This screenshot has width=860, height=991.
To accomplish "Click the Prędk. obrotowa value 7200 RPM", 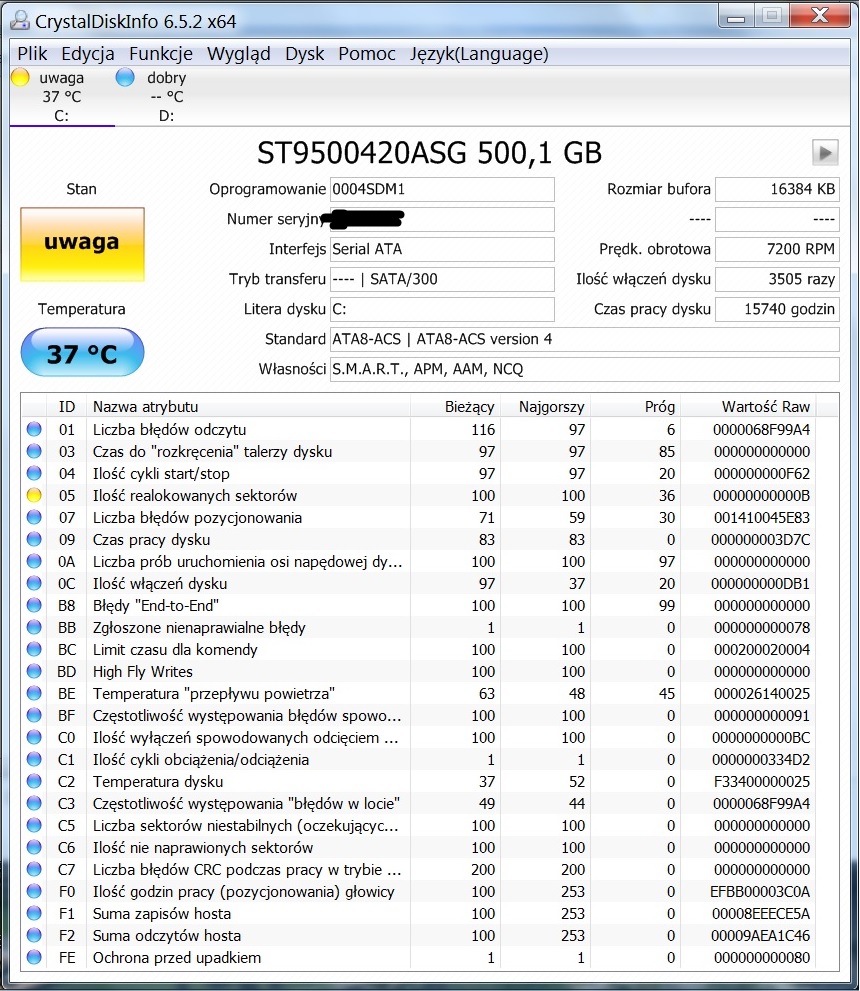I will click(777, 249).
